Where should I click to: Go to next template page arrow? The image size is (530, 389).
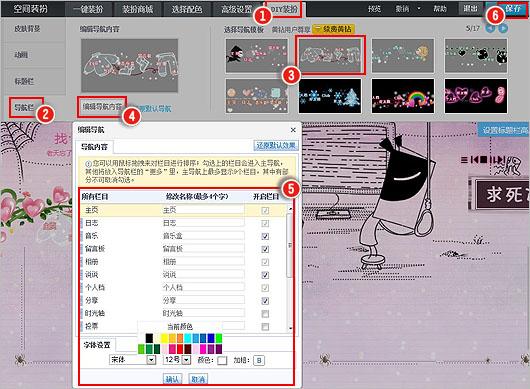(503, 28)
